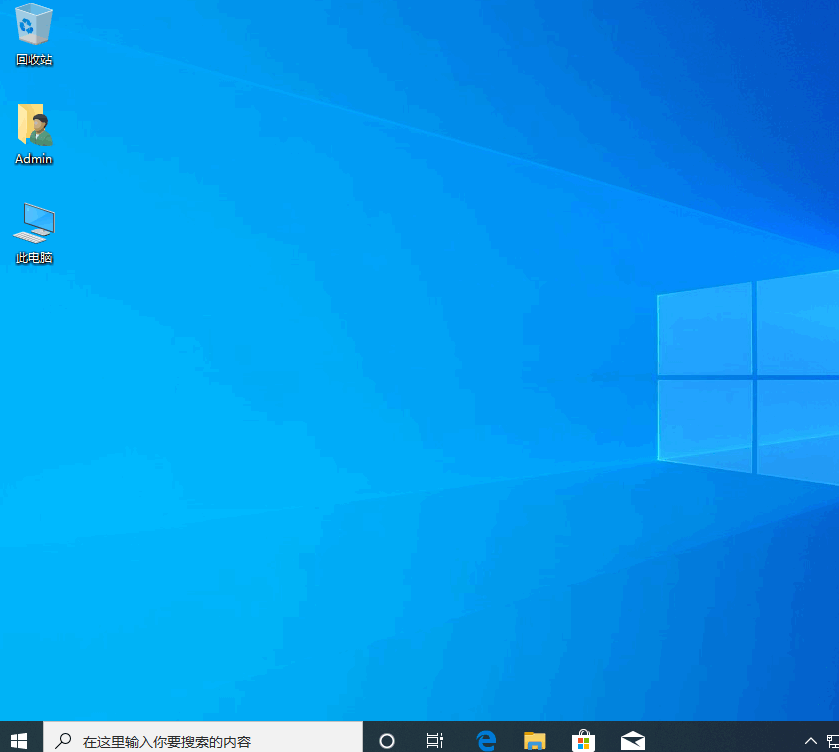
Task: Click the magnifier icon in search box
Action: pos(62,741)
